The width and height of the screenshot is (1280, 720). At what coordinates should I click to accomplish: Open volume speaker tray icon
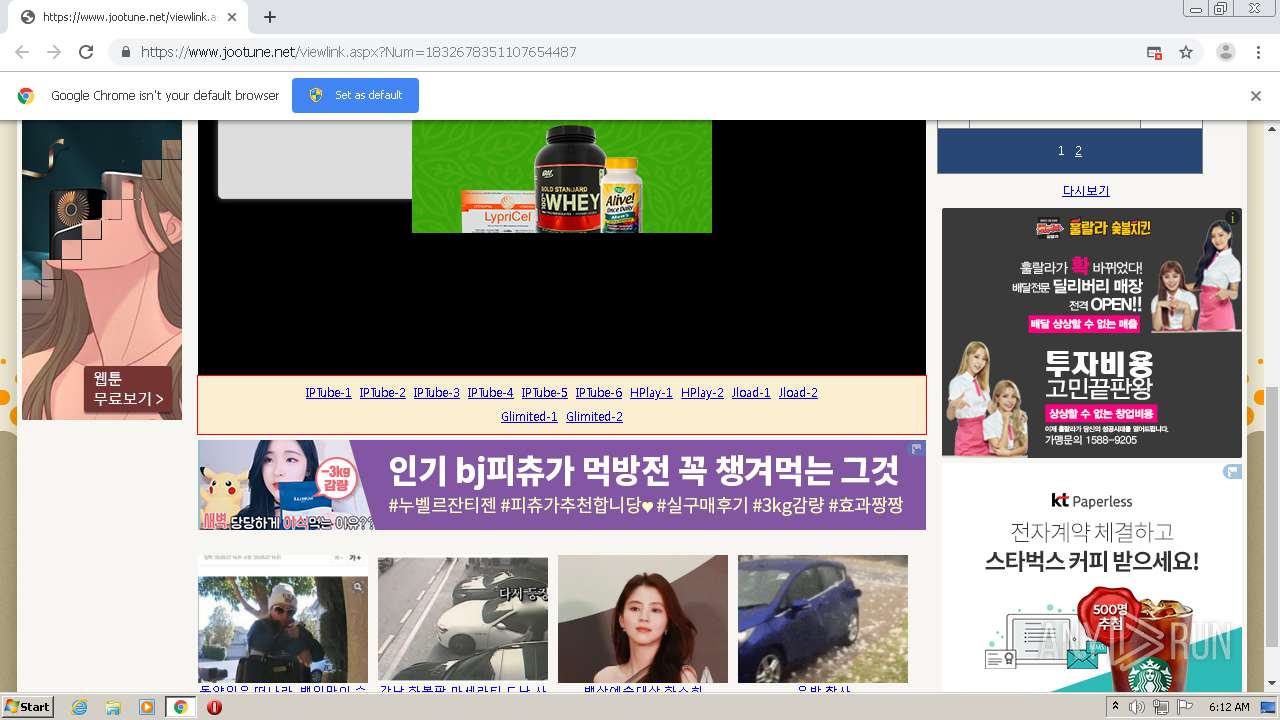click(1137, 707)
